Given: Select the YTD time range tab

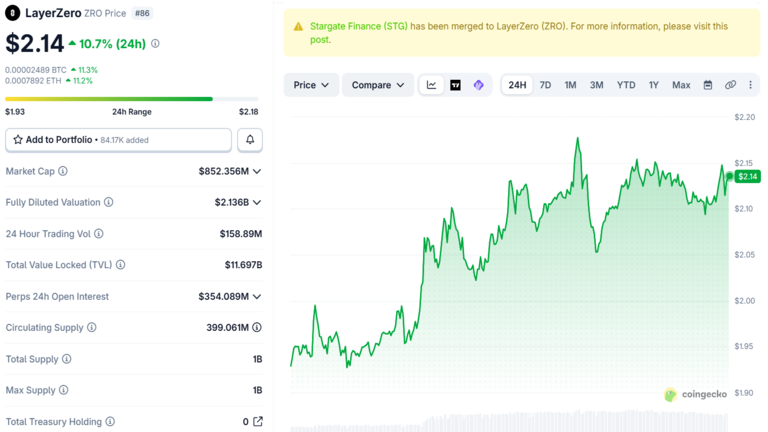Looking at the screenshot, I should pos(625,85).
